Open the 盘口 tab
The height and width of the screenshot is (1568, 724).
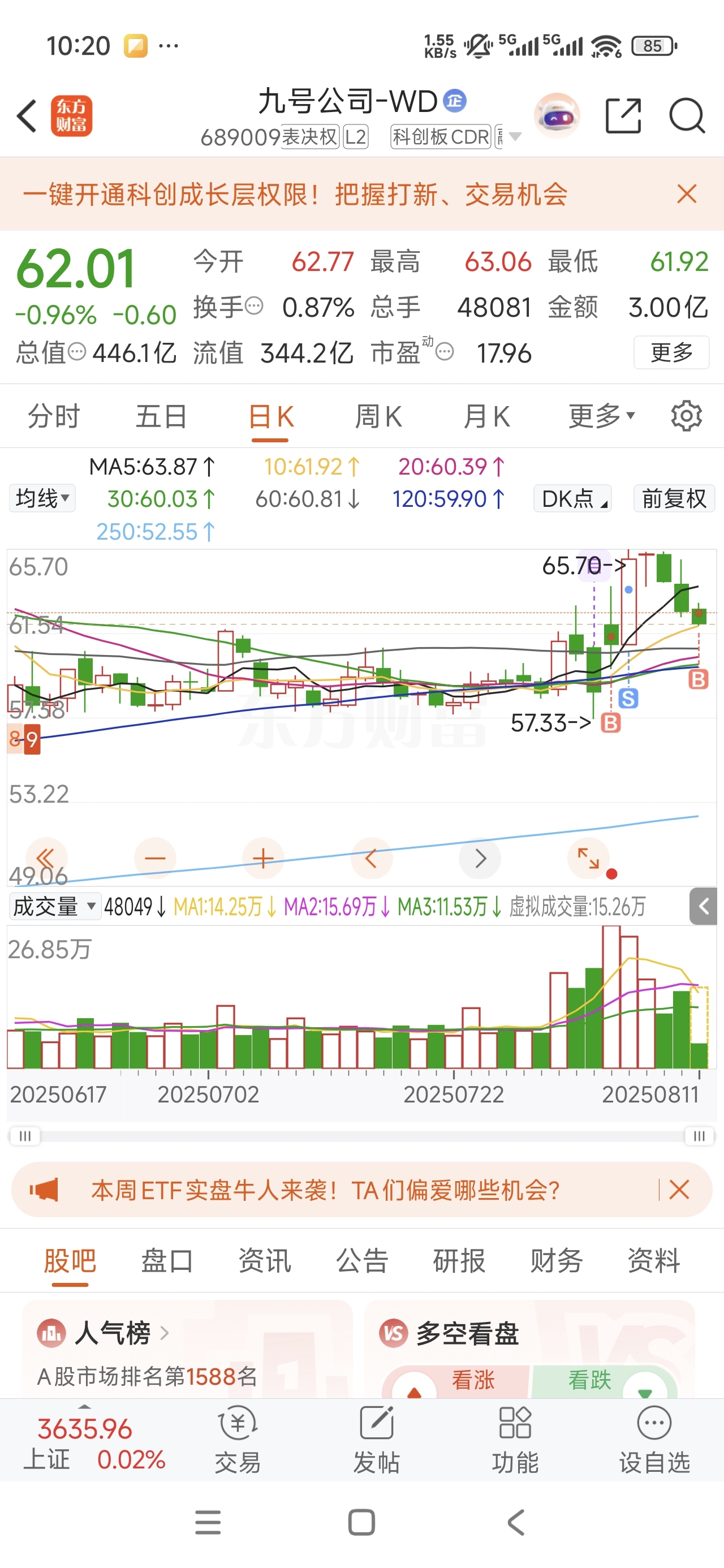coord(167,1260)
